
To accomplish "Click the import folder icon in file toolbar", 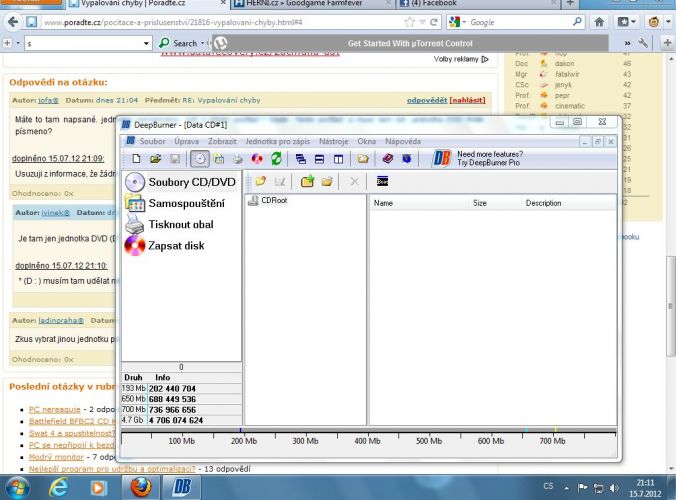I will tap(260, 181).
